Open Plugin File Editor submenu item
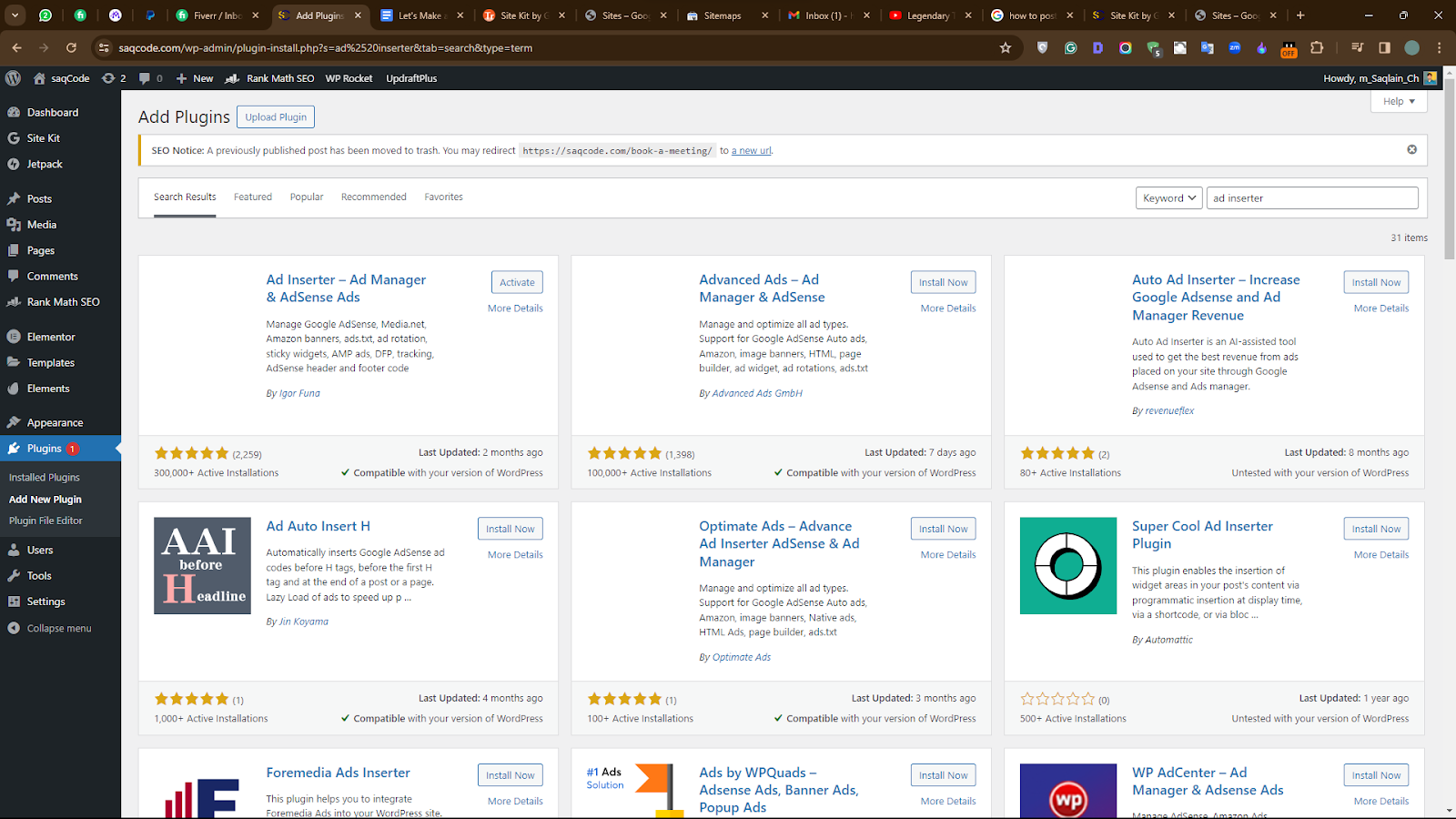Screen dimensions: 1456x819 pyautogui.click(x=45, y=521)
